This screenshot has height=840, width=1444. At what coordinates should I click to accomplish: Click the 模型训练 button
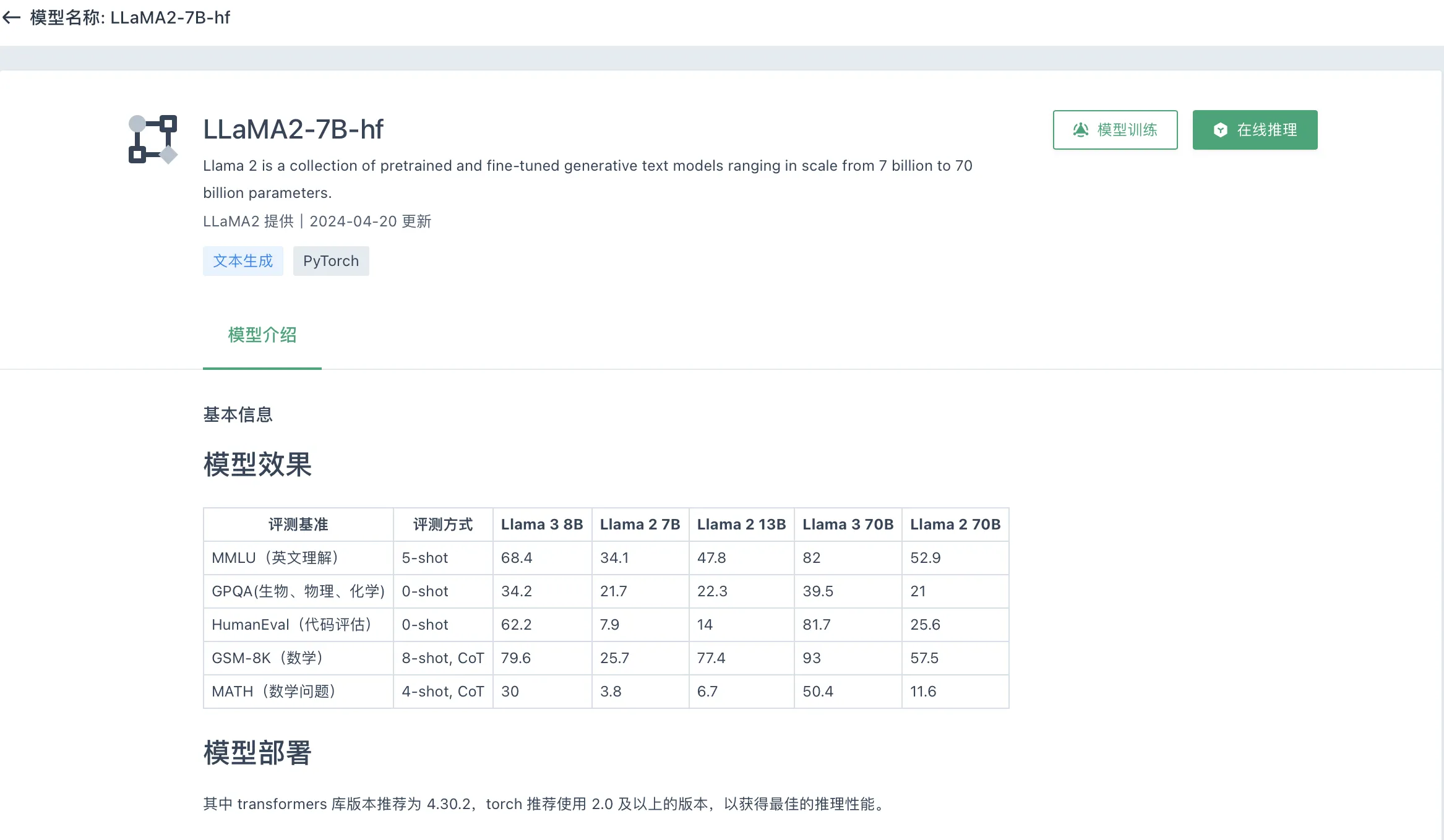[1115, 130]
